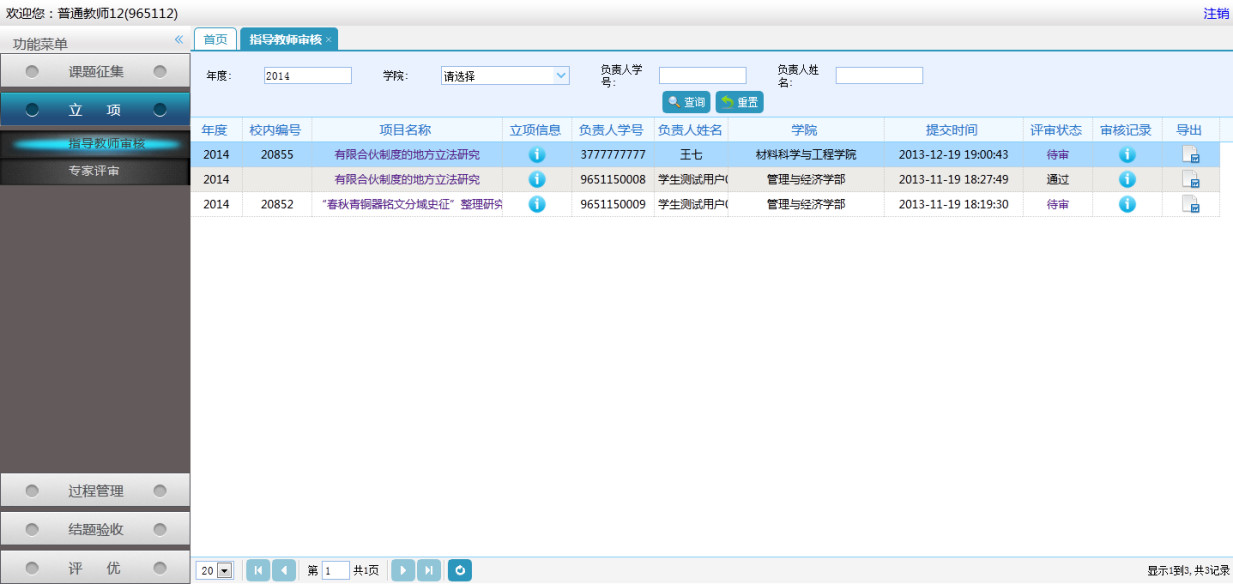The image size is (1233, 584).
Task: Click the 显示1到3,共3记录 record count text
Action: [1188, 570]
